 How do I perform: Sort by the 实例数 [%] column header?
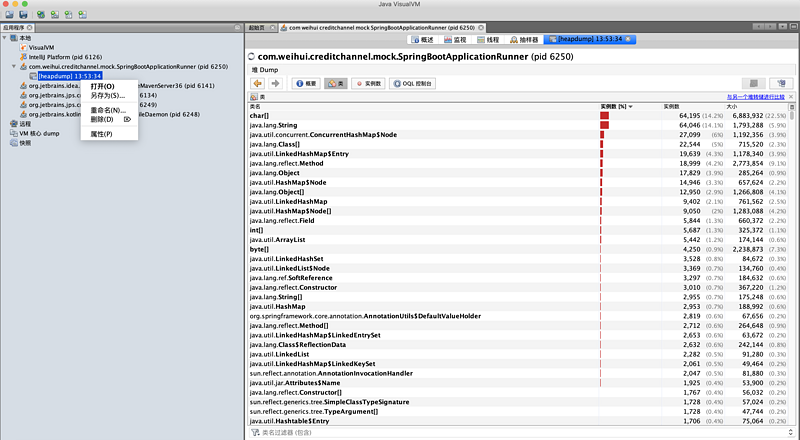click(616, 106)
